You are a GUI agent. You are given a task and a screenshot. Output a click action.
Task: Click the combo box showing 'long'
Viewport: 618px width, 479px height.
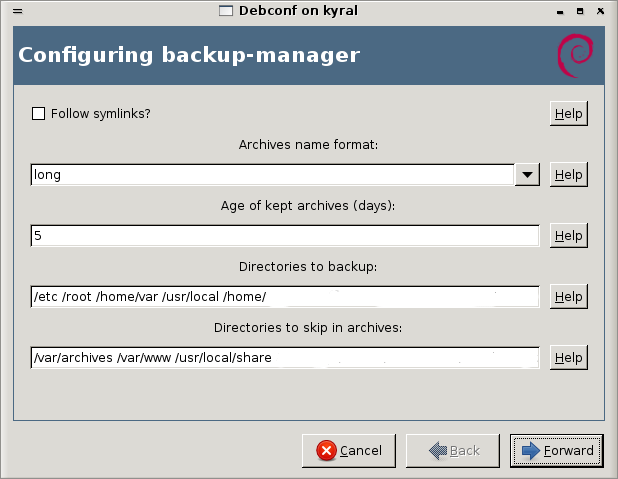[x=272, y=175]
